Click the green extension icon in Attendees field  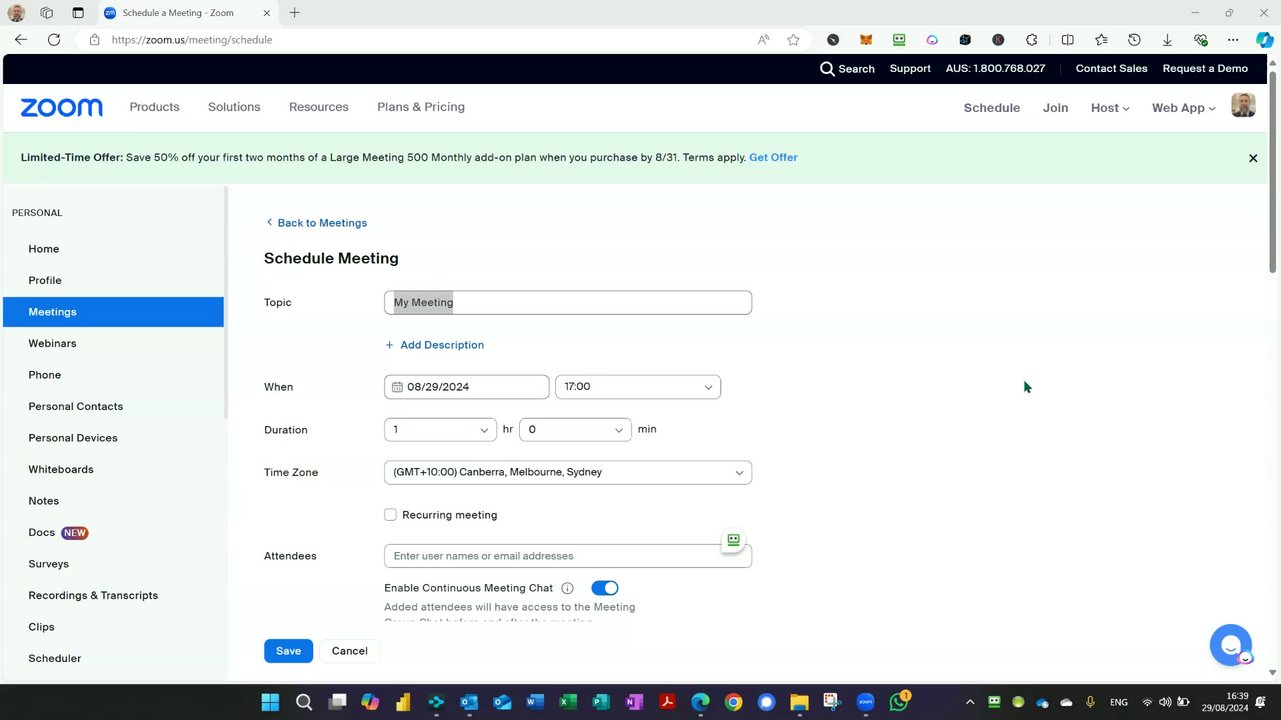coord(733,540)
